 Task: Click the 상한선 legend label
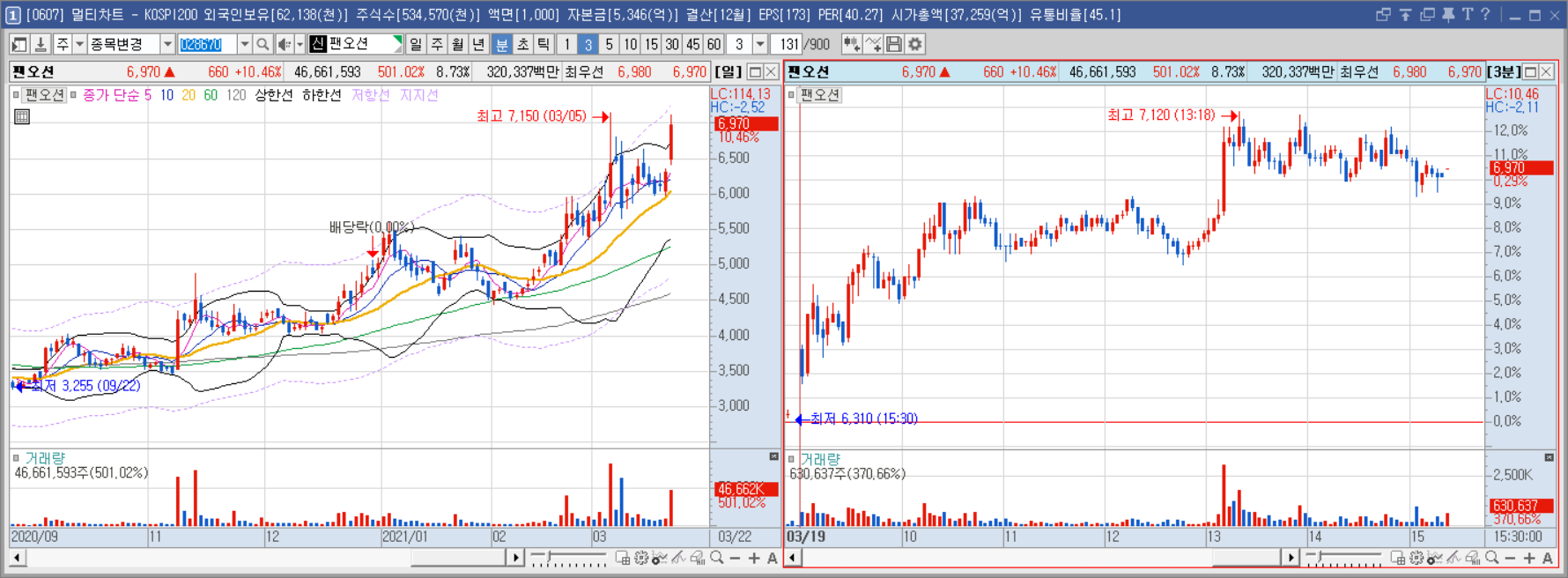coord(274,94)
